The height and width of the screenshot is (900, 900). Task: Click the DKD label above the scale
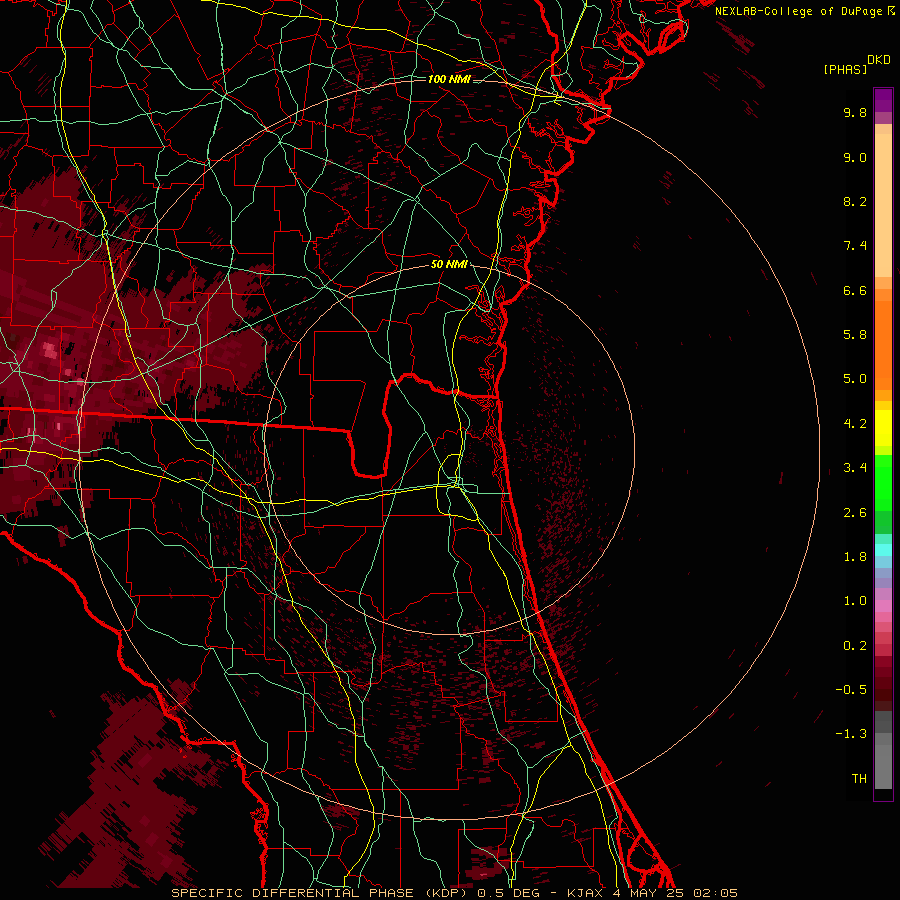point(879,60)
